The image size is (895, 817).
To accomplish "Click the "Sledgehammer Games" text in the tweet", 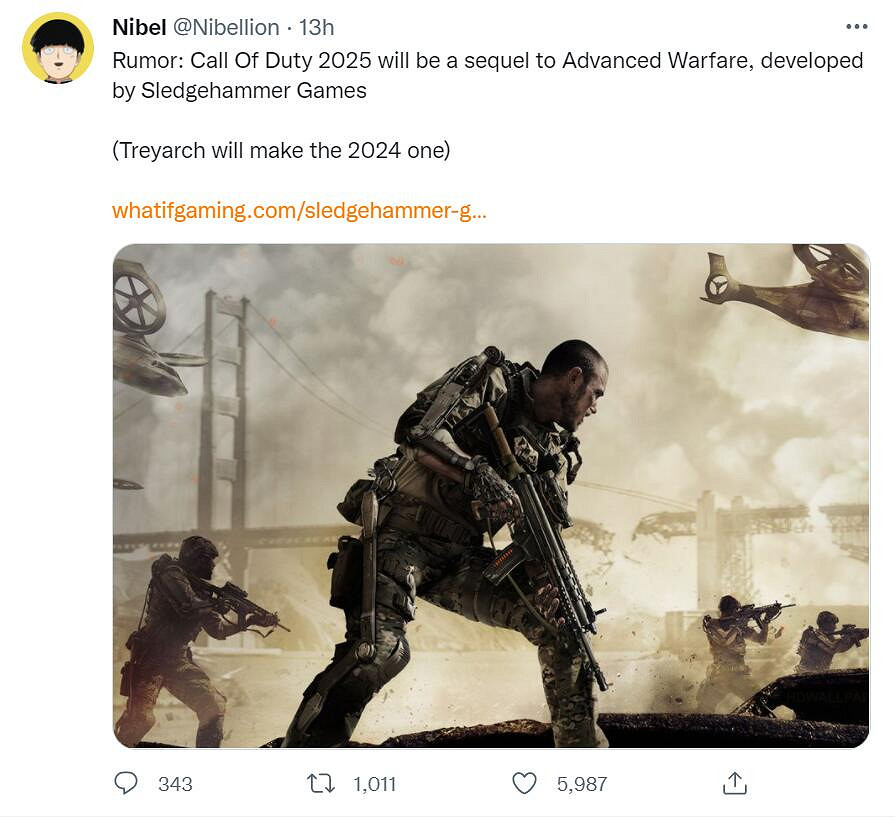I will [253, 90].
